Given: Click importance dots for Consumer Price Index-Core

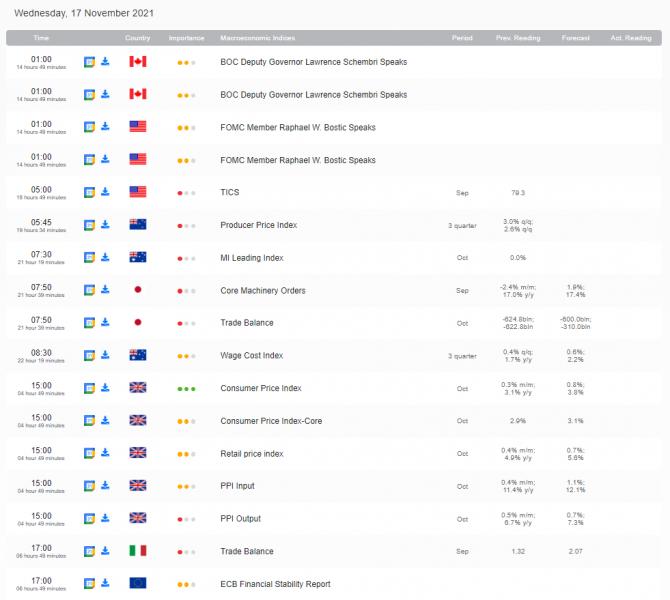Looking at the screenshot, I should 186,421.
